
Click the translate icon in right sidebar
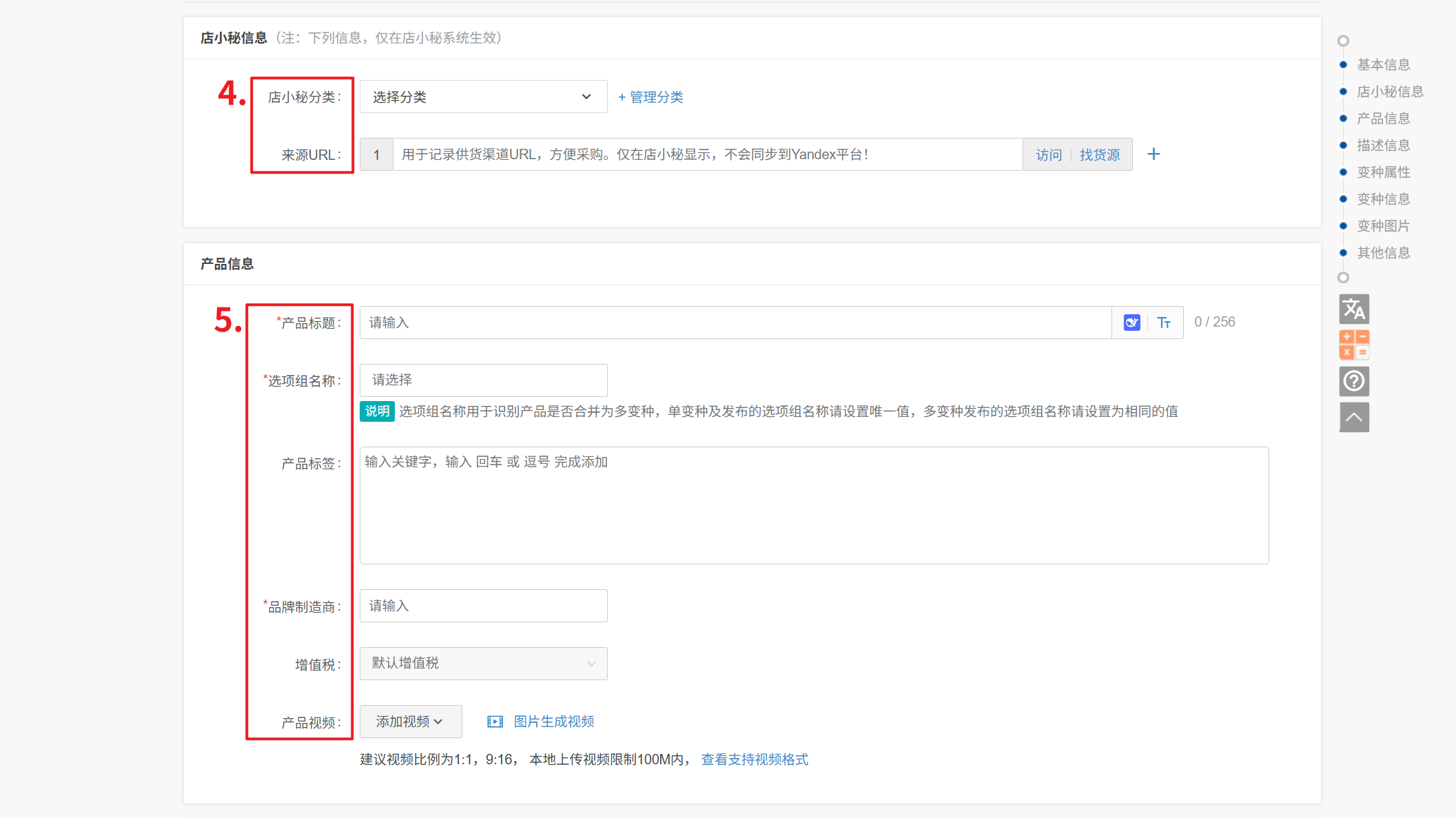1353,309
